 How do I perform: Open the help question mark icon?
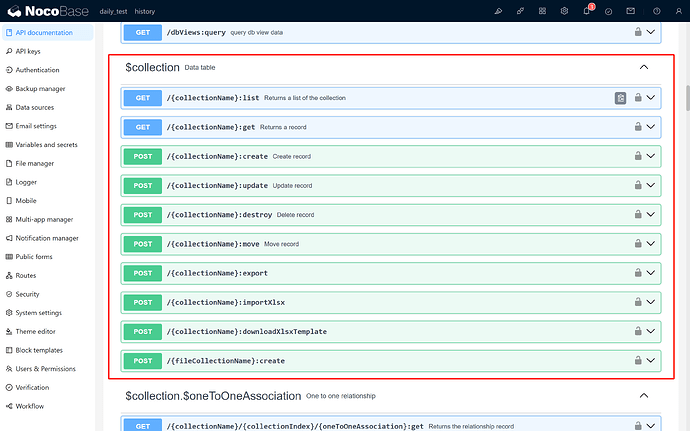(657, 11)
